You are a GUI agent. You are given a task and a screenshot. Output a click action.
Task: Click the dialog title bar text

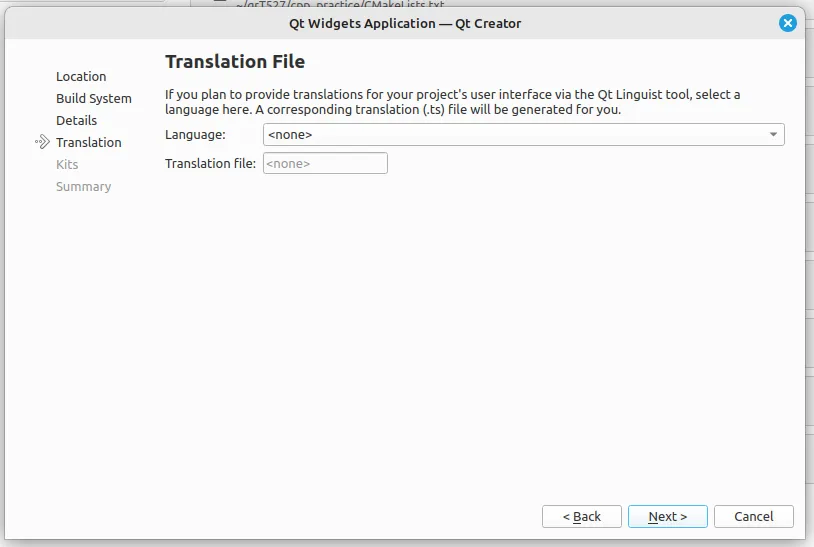click(x=405, y=23)
